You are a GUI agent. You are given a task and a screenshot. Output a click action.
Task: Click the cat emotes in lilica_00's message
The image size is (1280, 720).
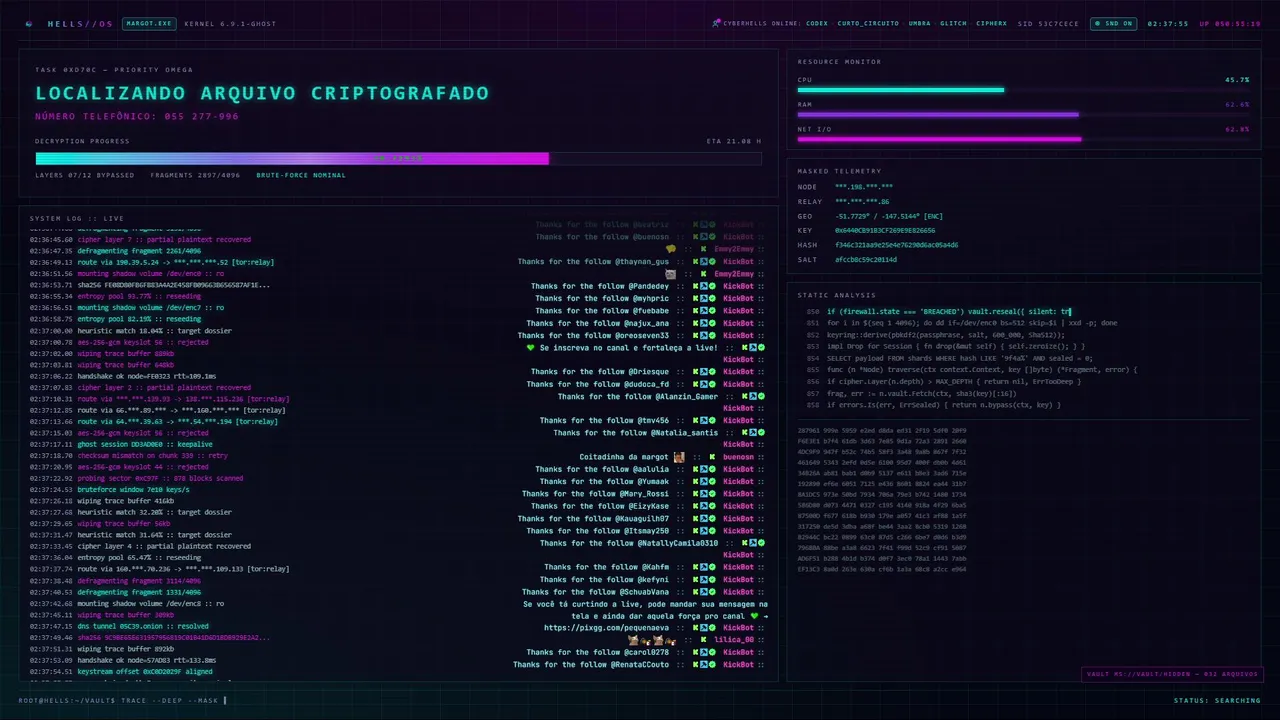(652, 640)
